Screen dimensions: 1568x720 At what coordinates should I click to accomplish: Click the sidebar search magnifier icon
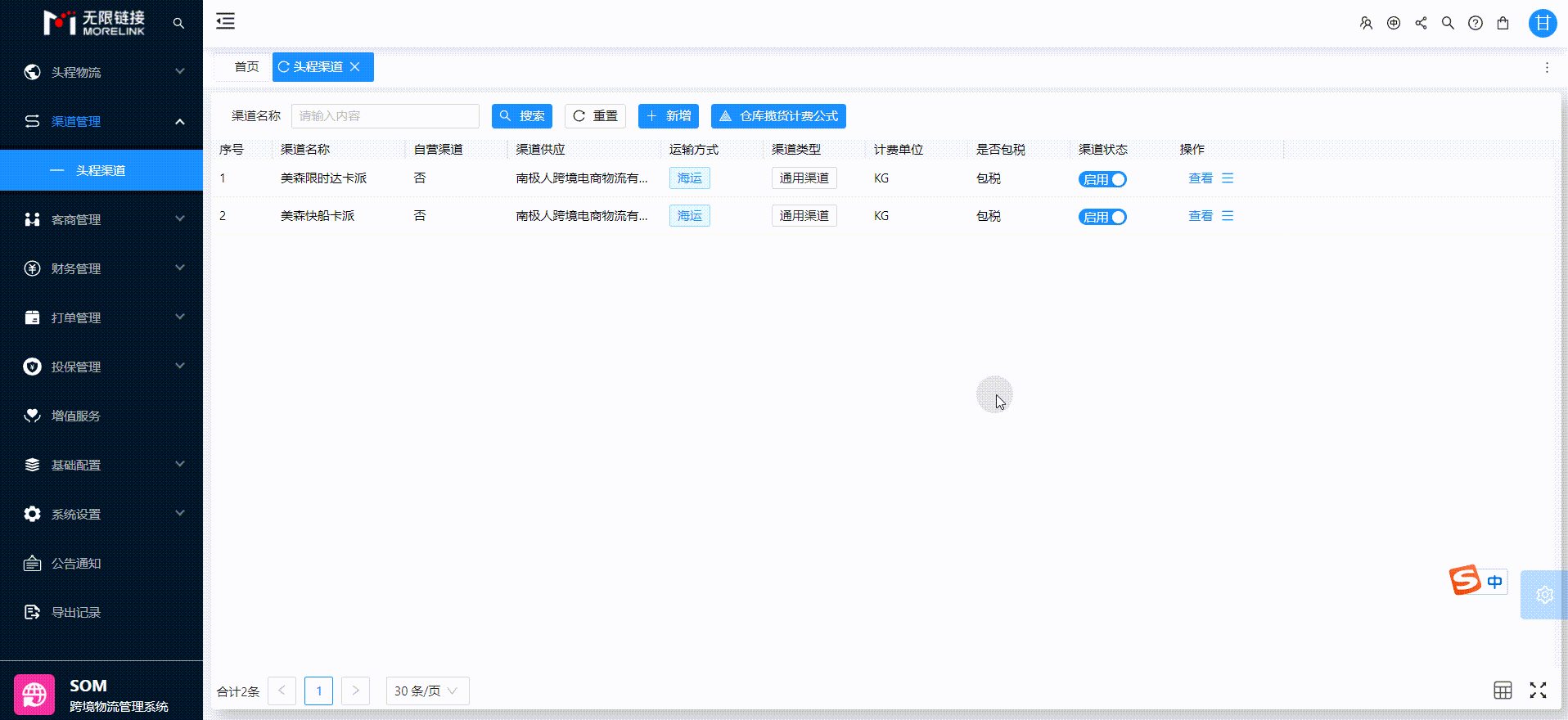178,24
